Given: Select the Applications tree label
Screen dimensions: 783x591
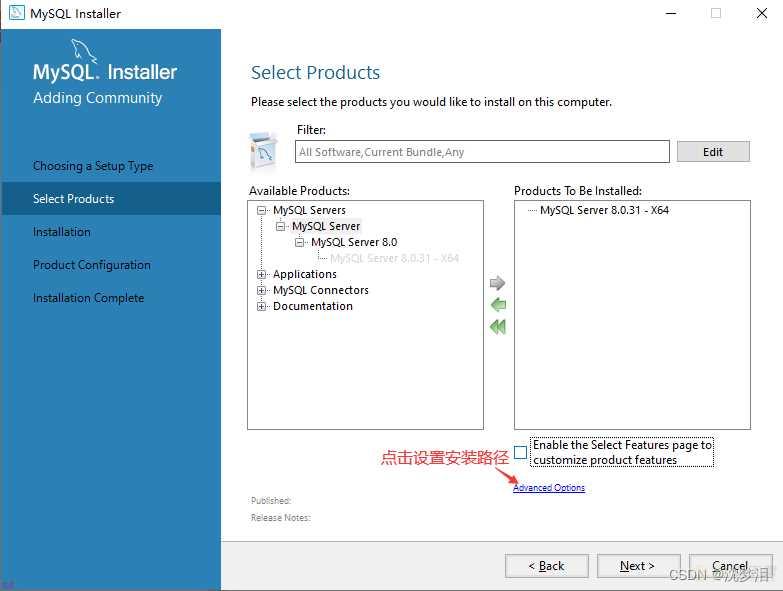Looking at the screenshot, I should pyautogui.click(x=305, y=274).
